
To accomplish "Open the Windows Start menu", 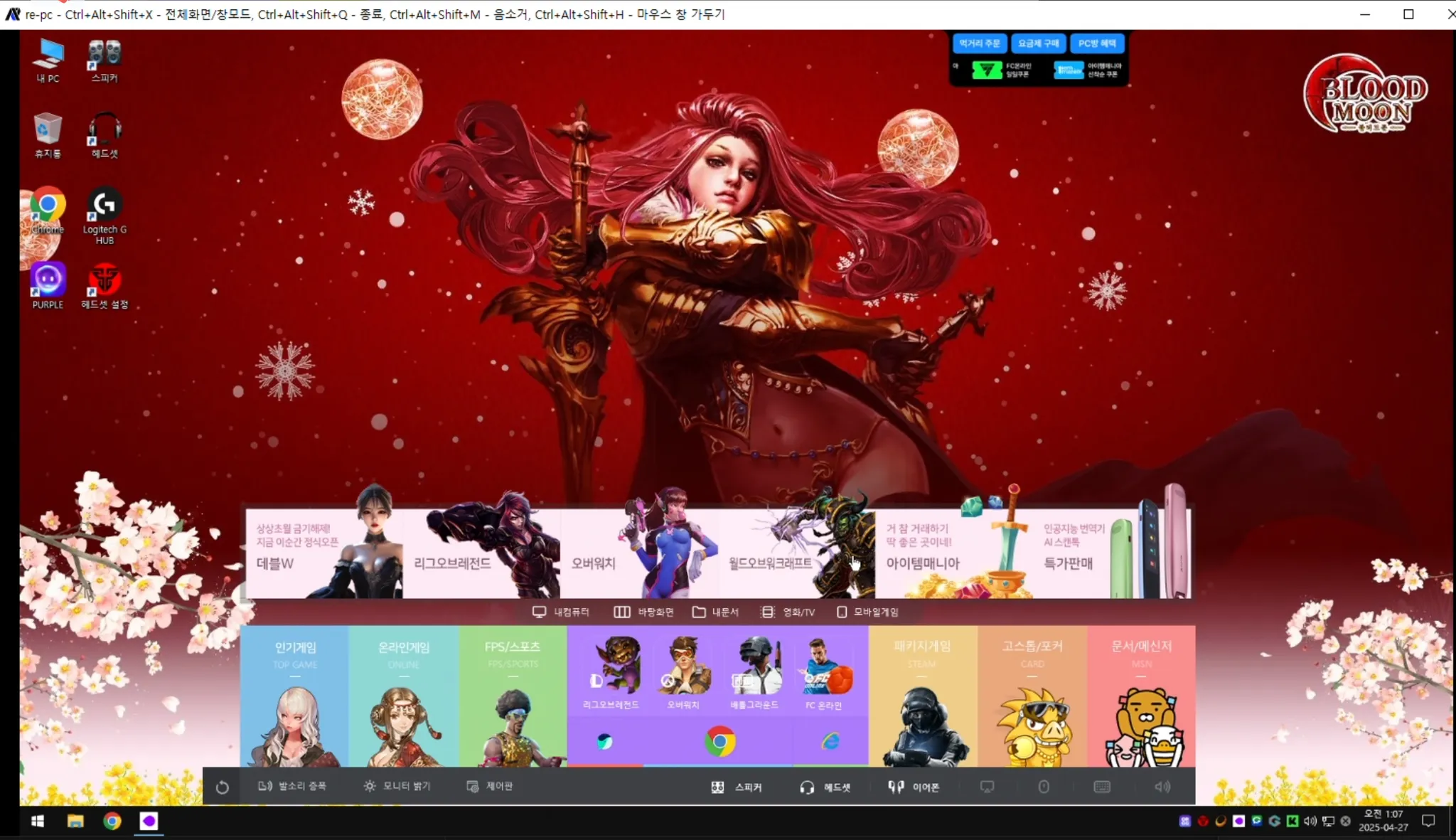I will point(38,822).
